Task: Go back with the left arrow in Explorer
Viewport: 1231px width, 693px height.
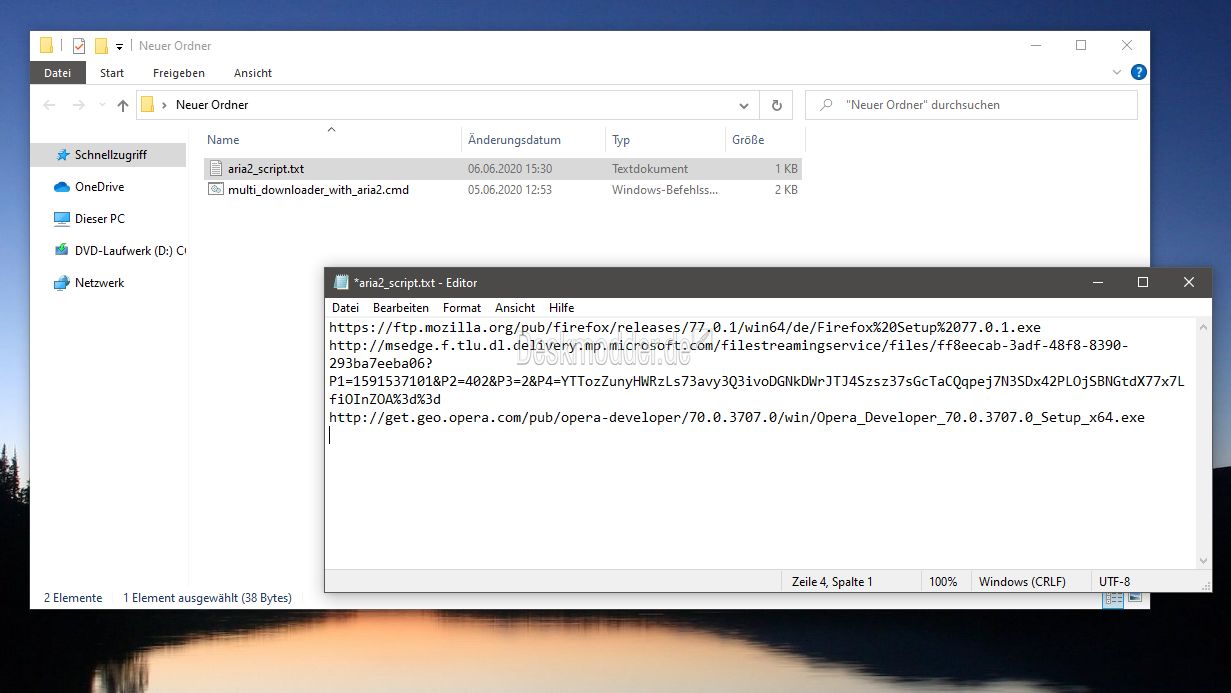Action: point(49,105)
